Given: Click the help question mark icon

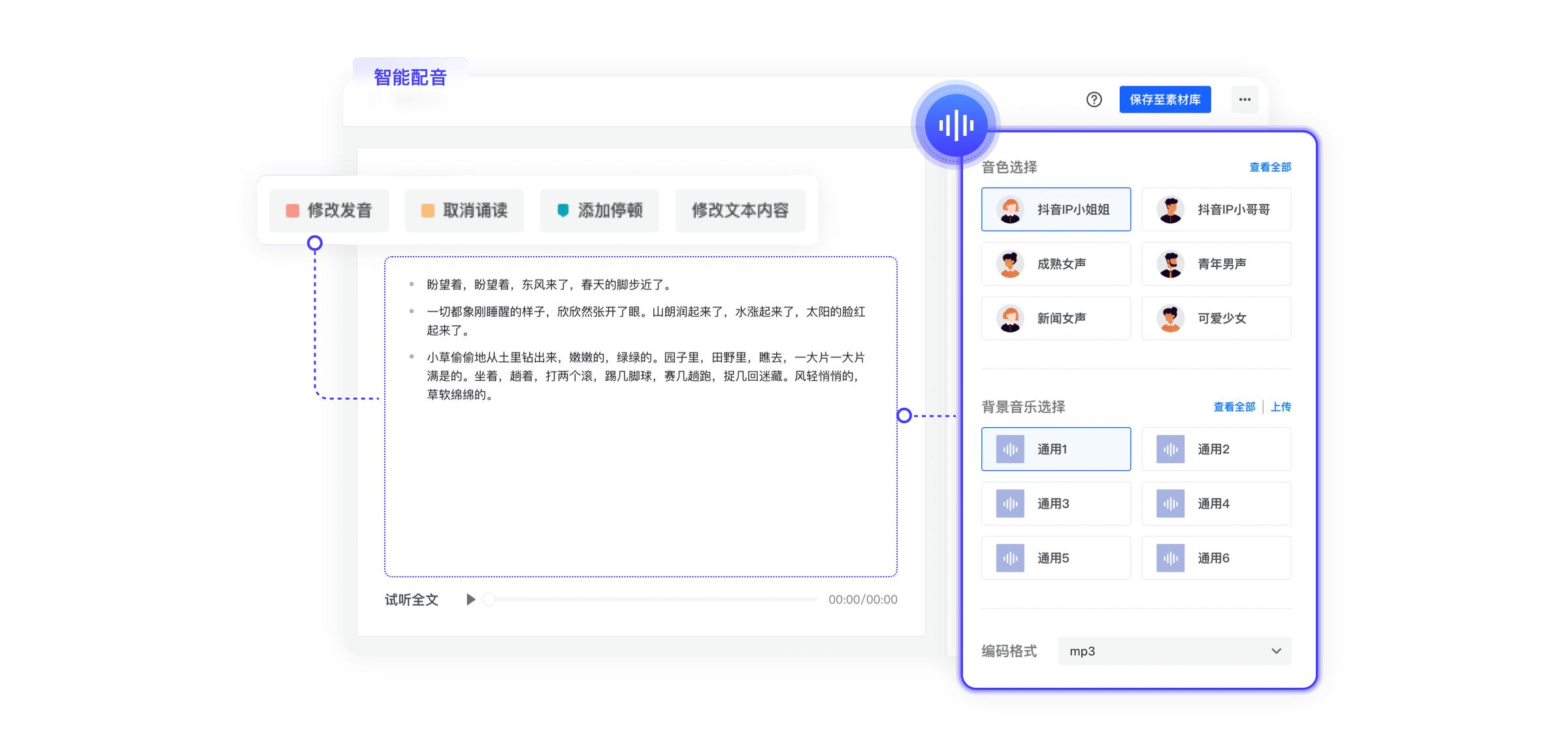Looking at the screenshot, I should [1094, 99].
